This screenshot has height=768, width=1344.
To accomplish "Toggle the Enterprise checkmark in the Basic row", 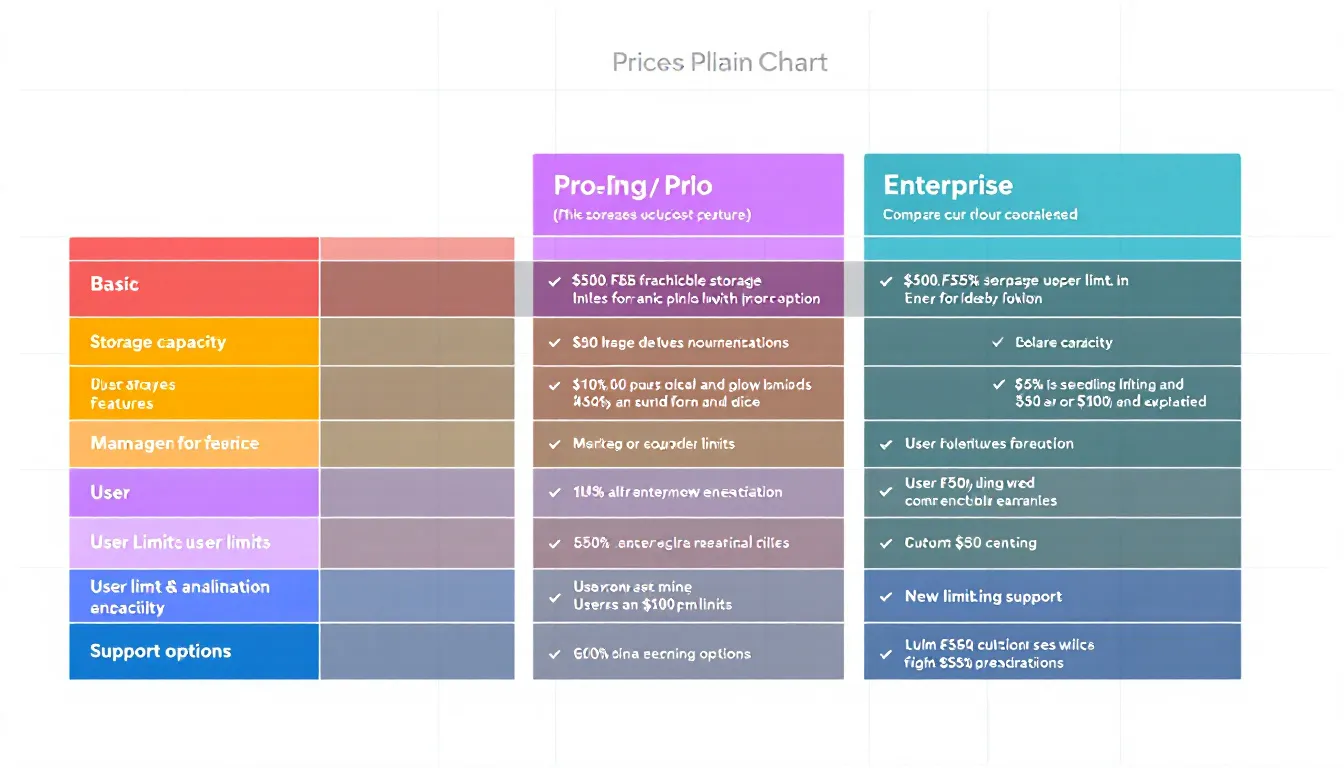I will pos(886,282).
